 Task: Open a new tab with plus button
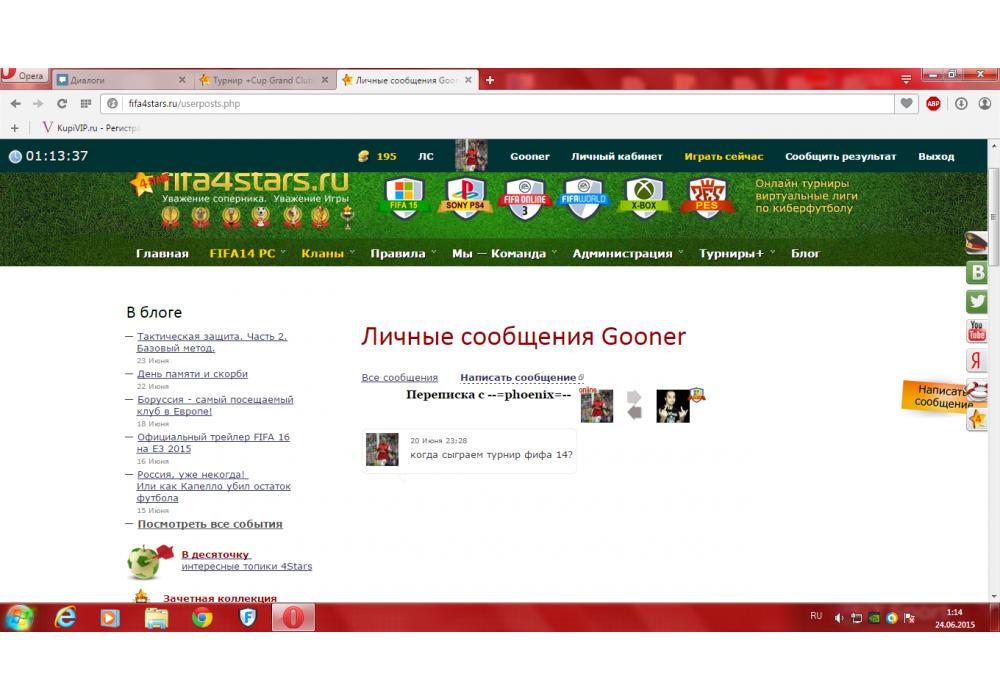pos(490,80)
